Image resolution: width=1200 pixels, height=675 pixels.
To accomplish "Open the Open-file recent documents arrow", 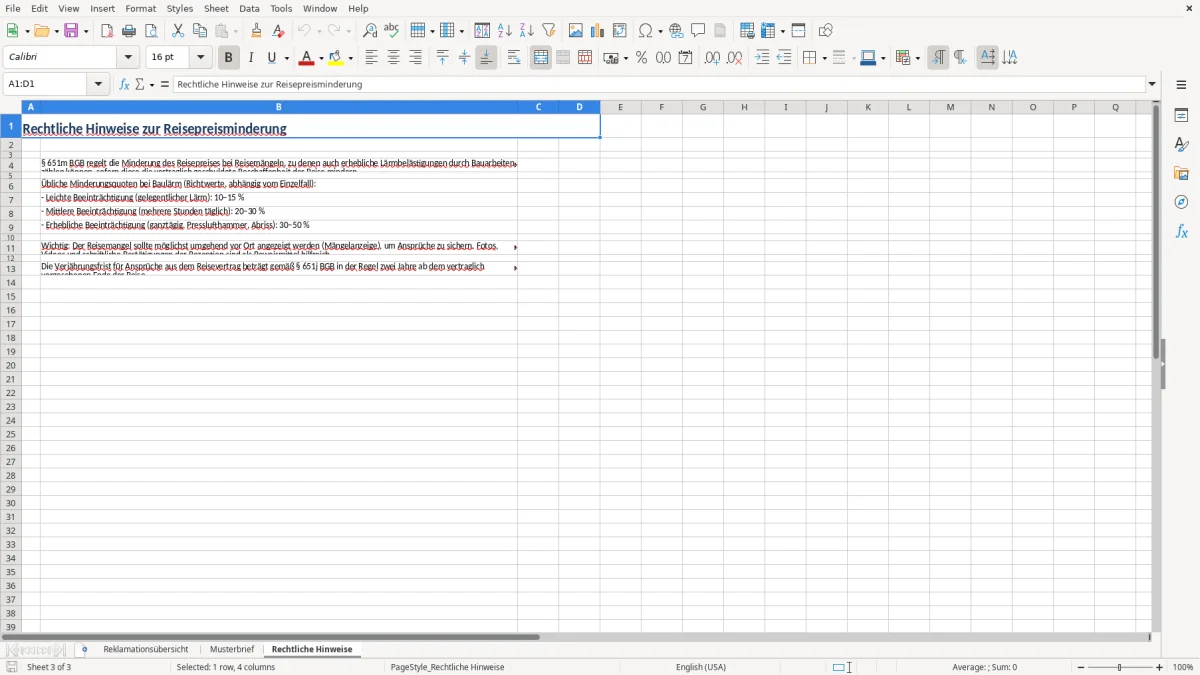I will pyautogui.click(x=57, y=31).
